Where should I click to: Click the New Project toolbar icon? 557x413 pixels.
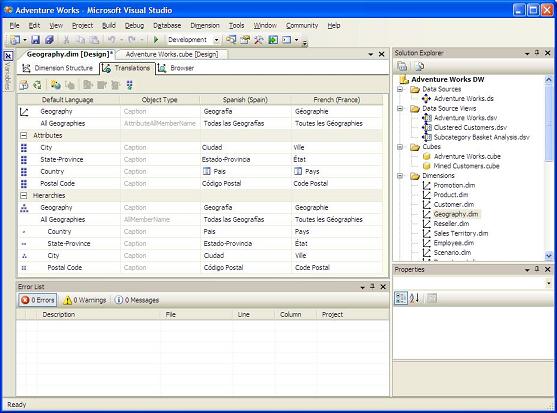pyautogui.click(x=15, y=40)
